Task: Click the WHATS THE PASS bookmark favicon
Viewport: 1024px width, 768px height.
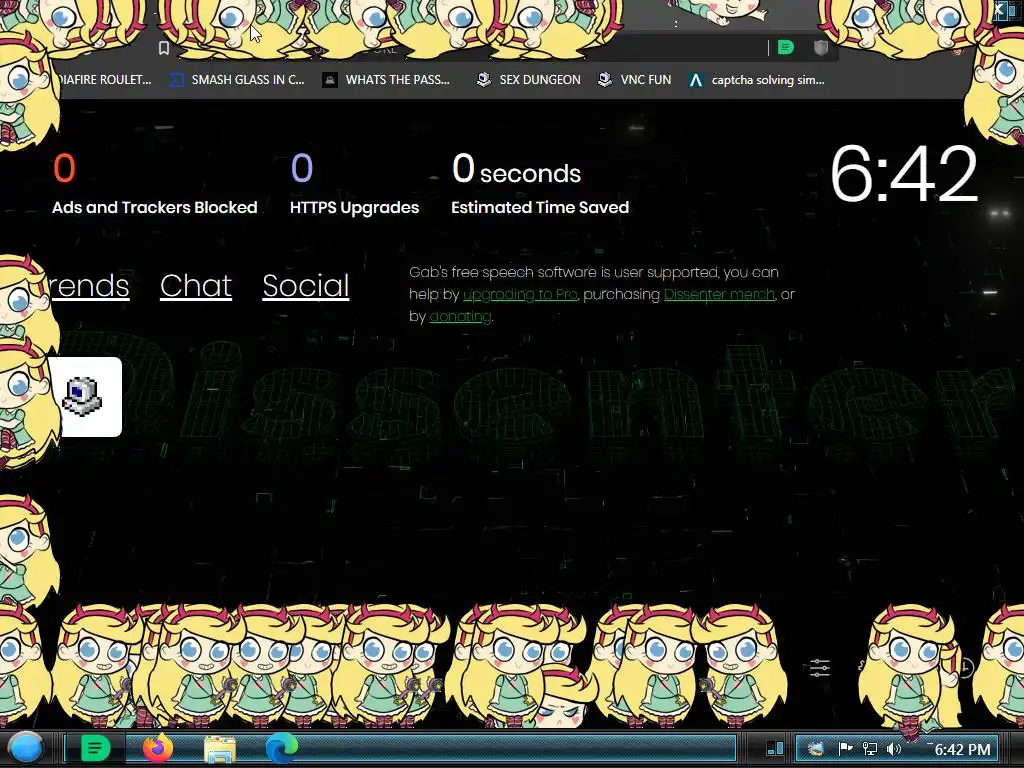Action: (330, 80)
